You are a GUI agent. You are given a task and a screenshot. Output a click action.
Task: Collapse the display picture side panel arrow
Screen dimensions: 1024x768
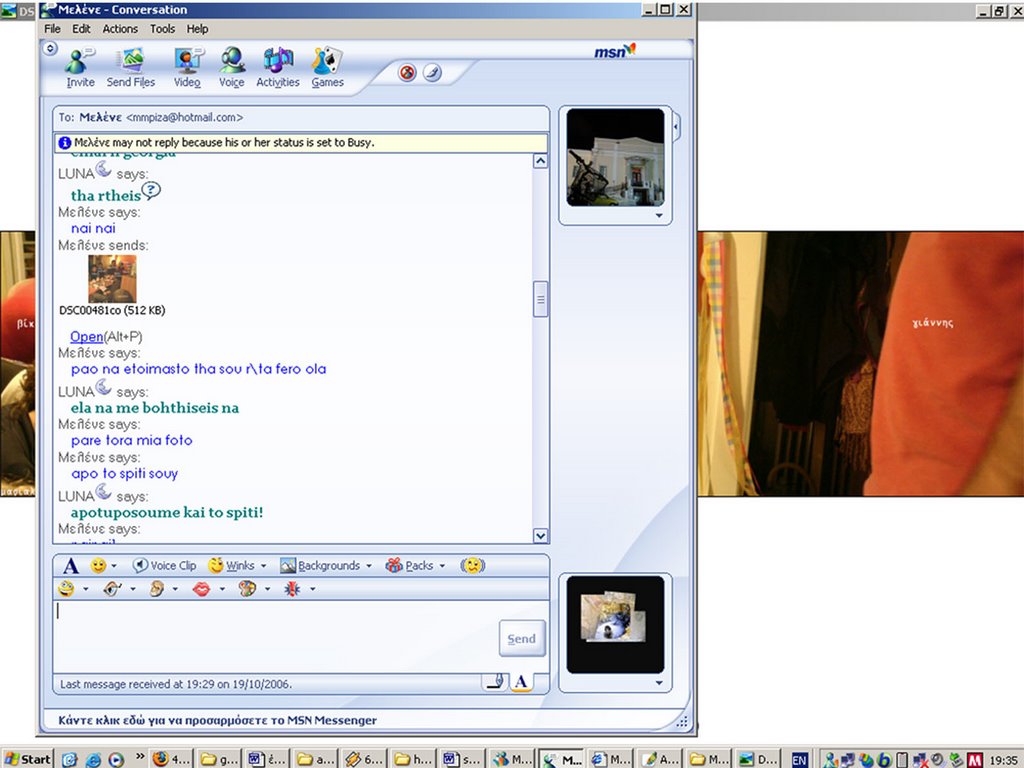pyautogui.click(x=676, y=126)
